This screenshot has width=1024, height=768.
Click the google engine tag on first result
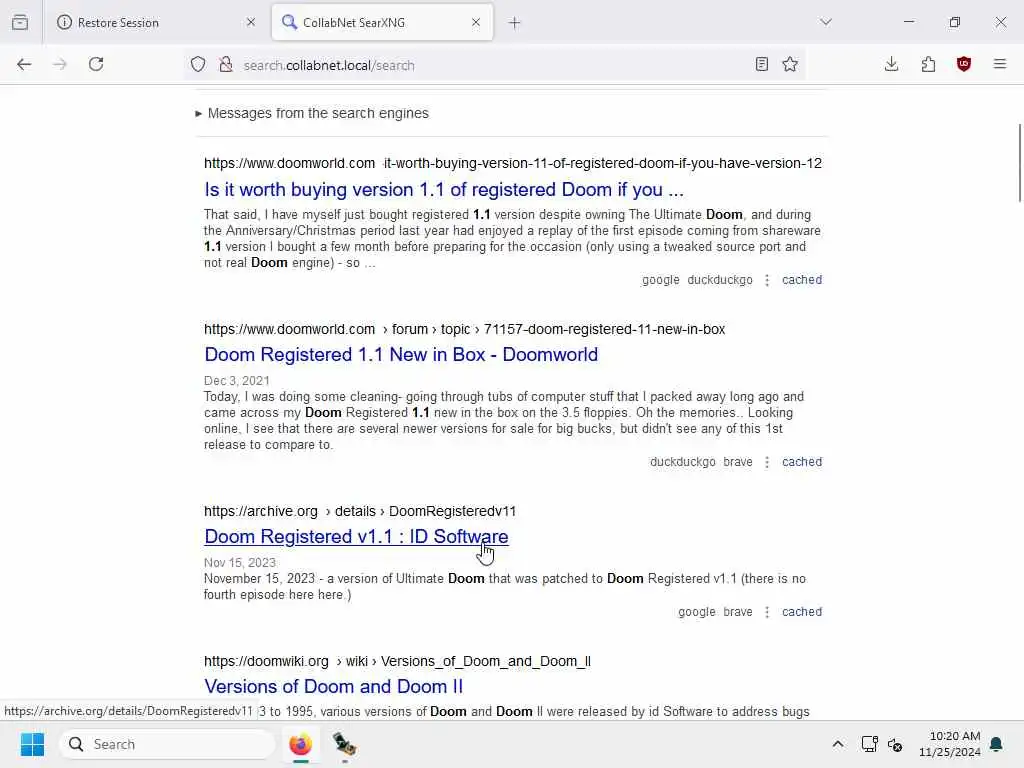(x=660, y=280)
